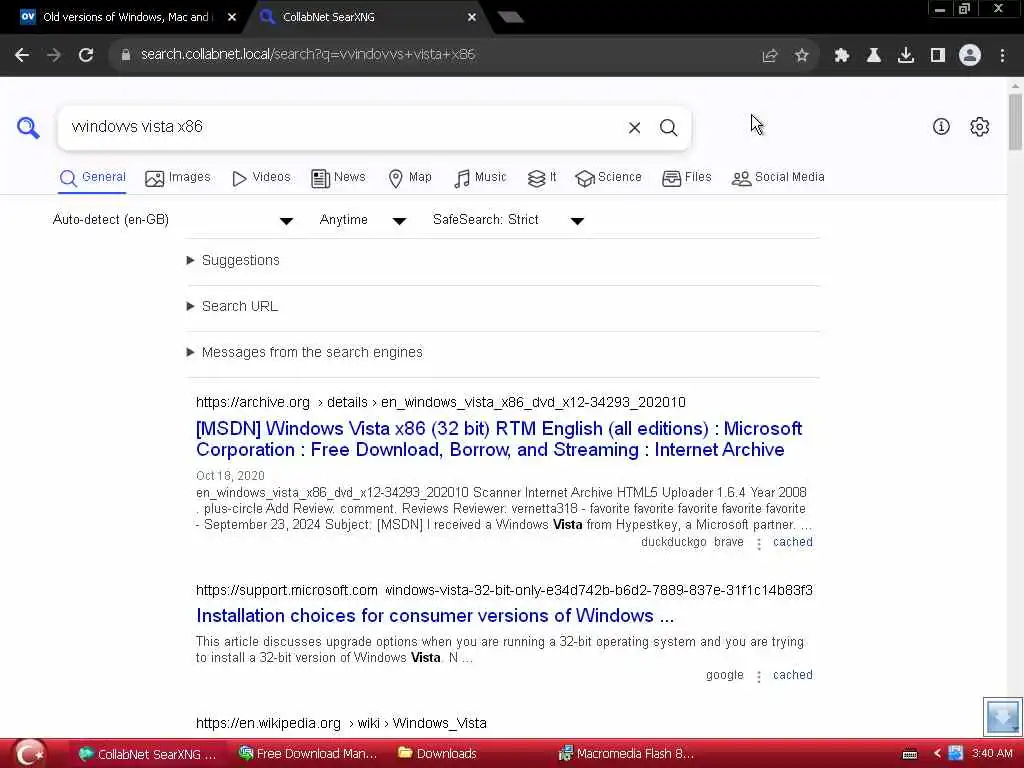Open result options dots beside google cached link
The height and width of the screenshot is (768, 1024).
pos(758,677)
